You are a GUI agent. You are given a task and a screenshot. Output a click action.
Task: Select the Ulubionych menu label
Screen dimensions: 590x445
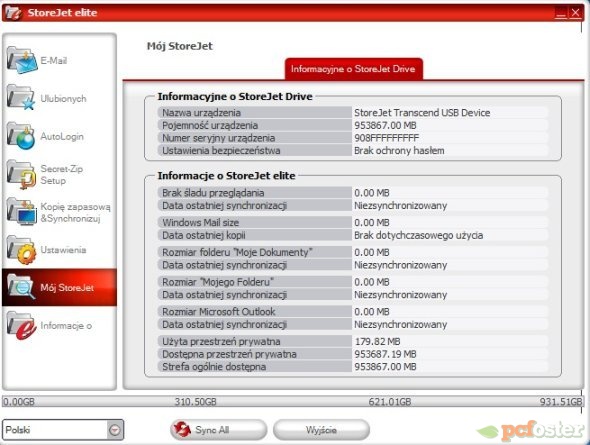coord(63,99)
